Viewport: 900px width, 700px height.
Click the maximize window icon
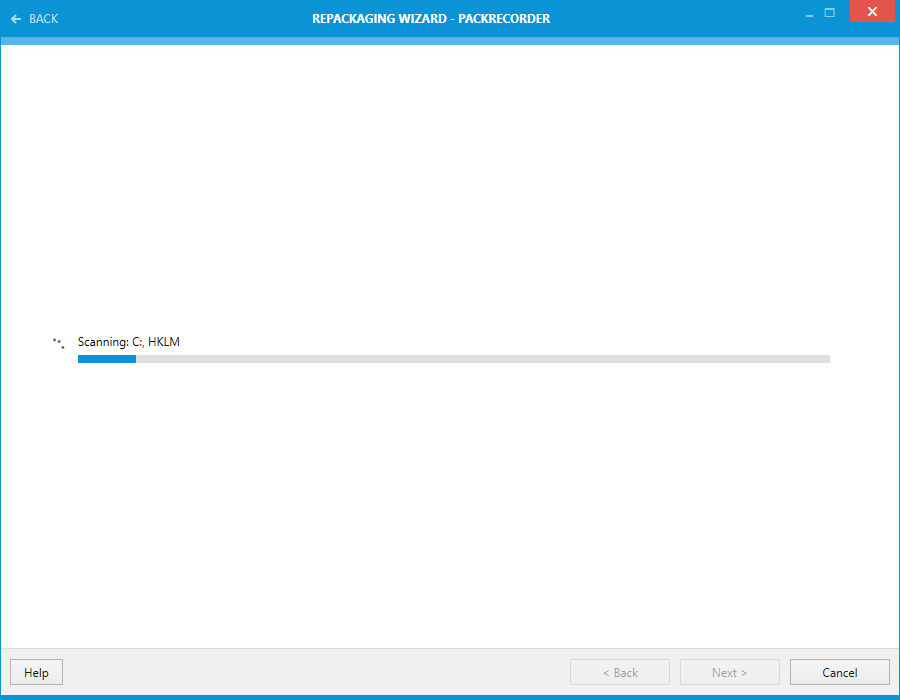point(830,12)
